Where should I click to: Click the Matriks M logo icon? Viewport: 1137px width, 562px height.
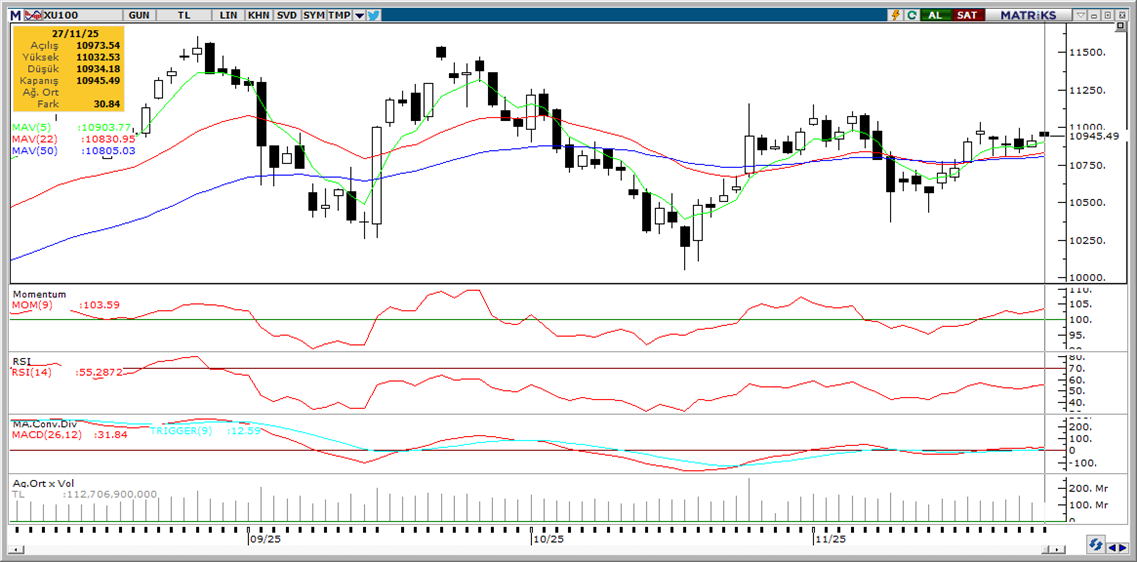pyautogui.click(x=14, y=15)
